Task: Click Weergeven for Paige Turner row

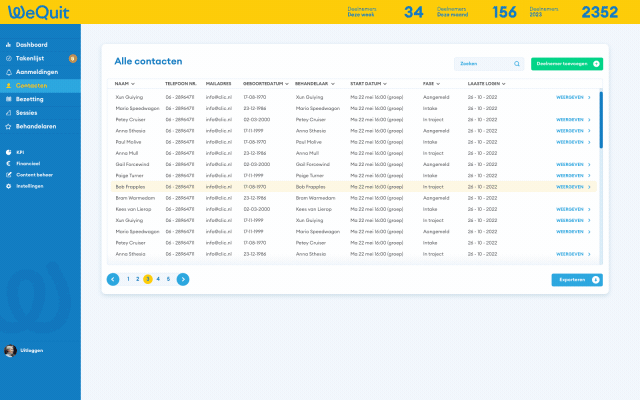Action: click(x=573, y=176)
